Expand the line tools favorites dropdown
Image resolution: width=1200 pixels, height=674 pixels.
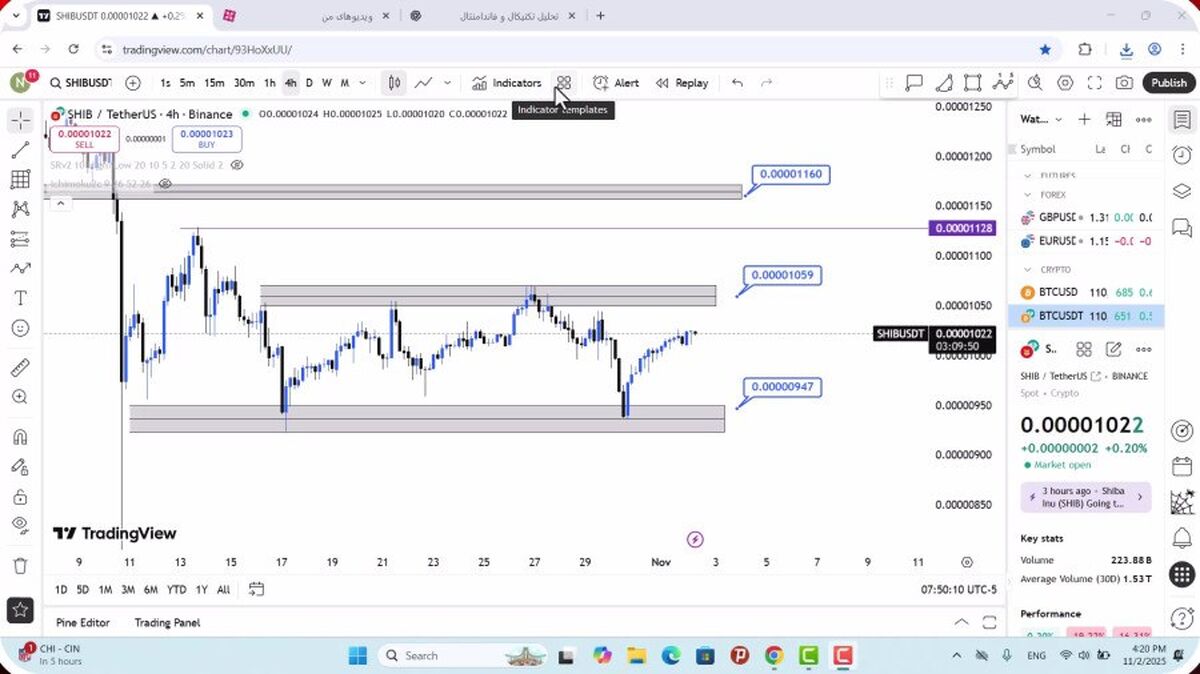click(x=447, y=83)
